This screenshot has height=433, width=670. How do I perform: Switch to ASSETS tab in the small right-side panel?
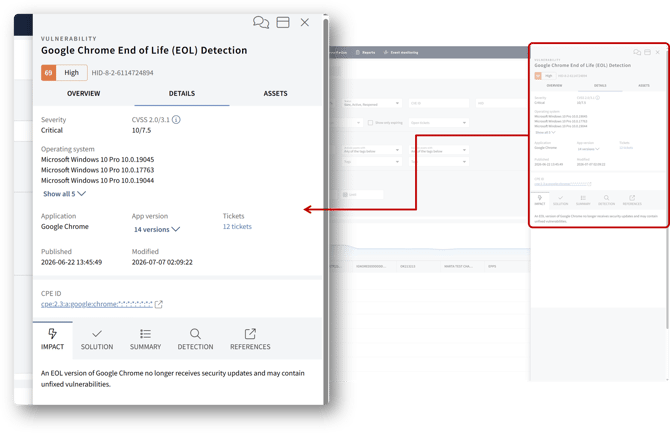pos(644,85)
